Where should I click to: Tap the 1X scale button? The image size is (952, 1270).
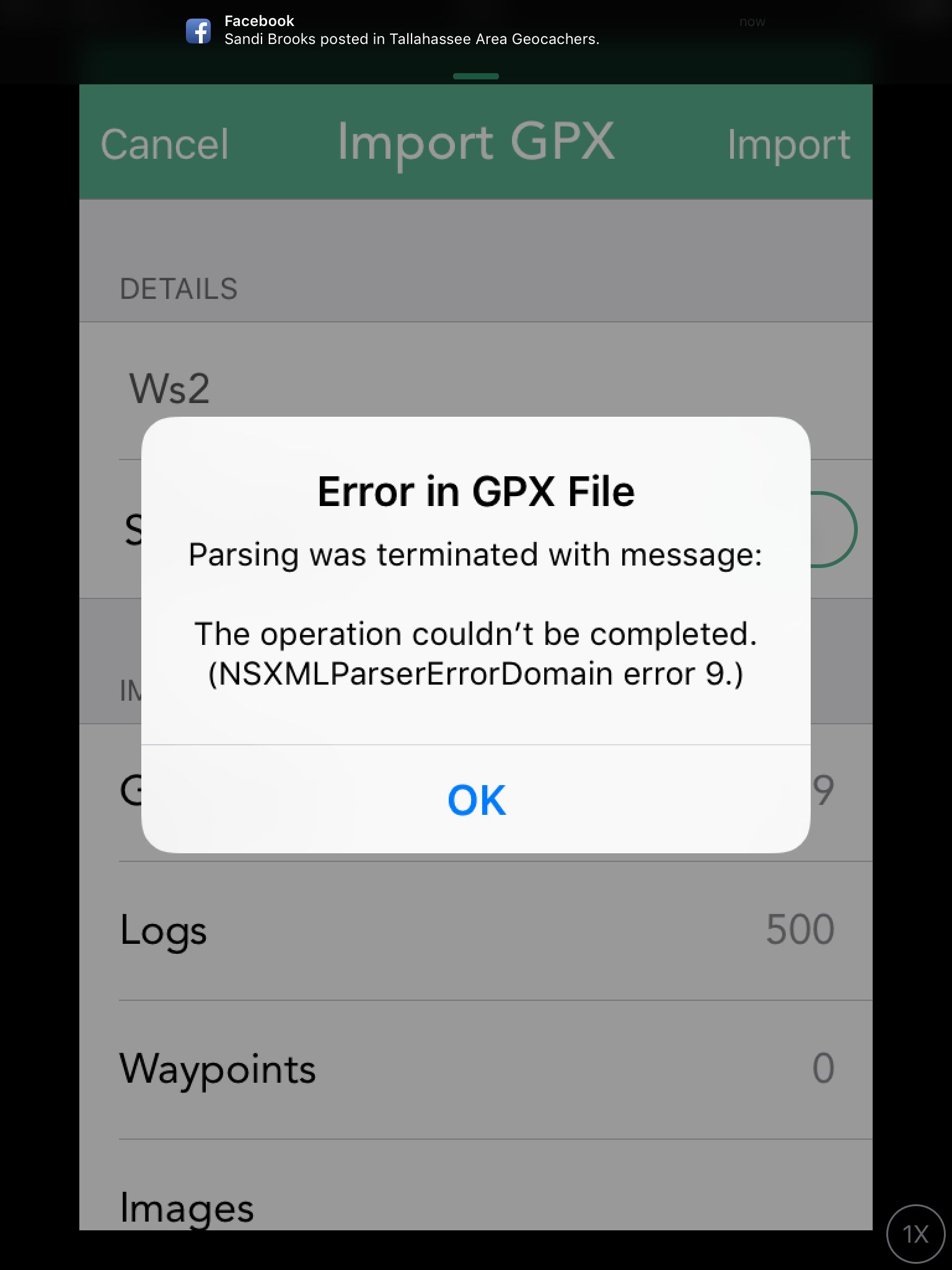tap(916, 1234)
